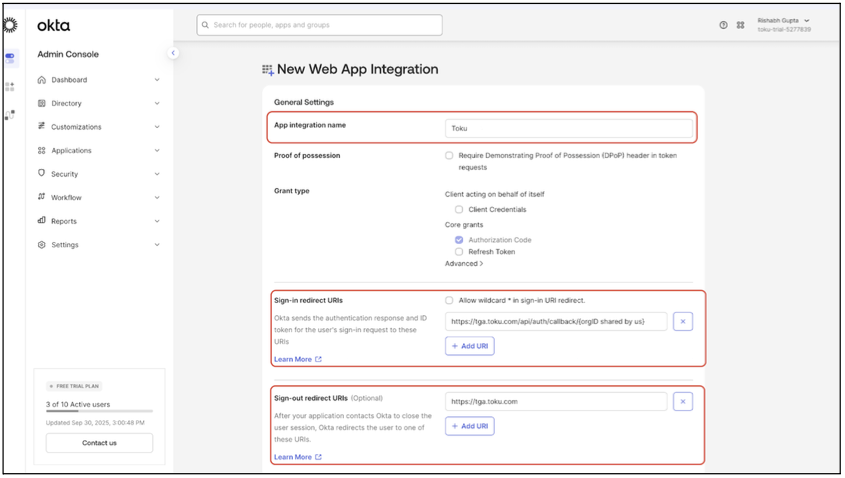Image resolution: width=845 pixels, height=478 pixels.
Task: Open the Directory menu item
Action: [99, 103]
